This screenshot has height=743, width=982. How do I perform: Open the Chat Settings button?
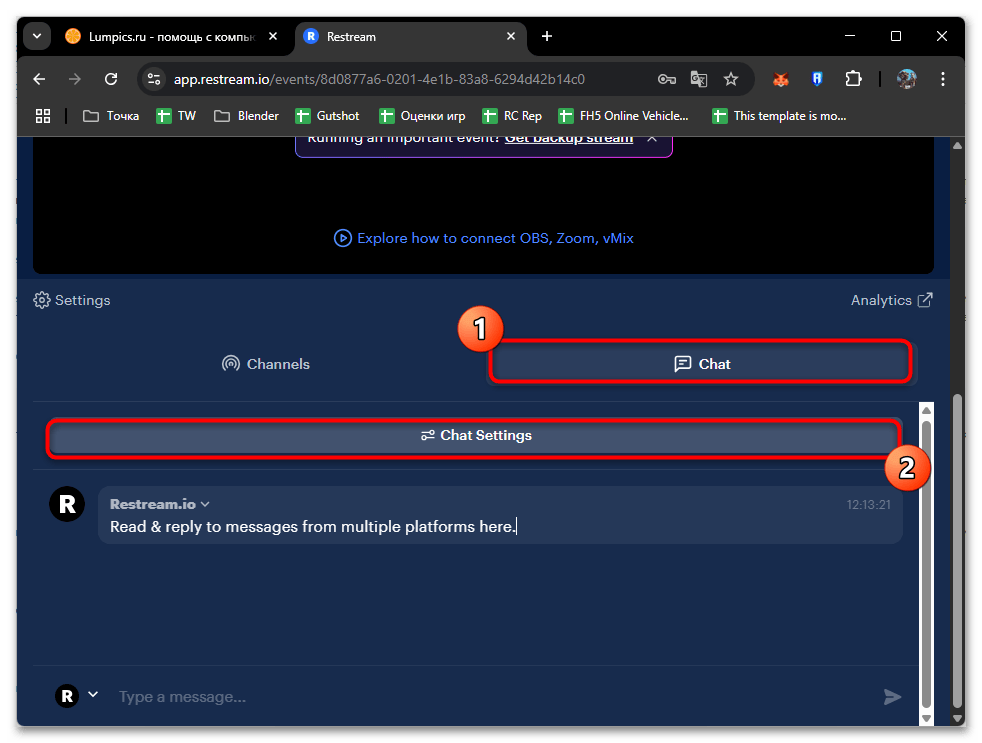[476, 436]
